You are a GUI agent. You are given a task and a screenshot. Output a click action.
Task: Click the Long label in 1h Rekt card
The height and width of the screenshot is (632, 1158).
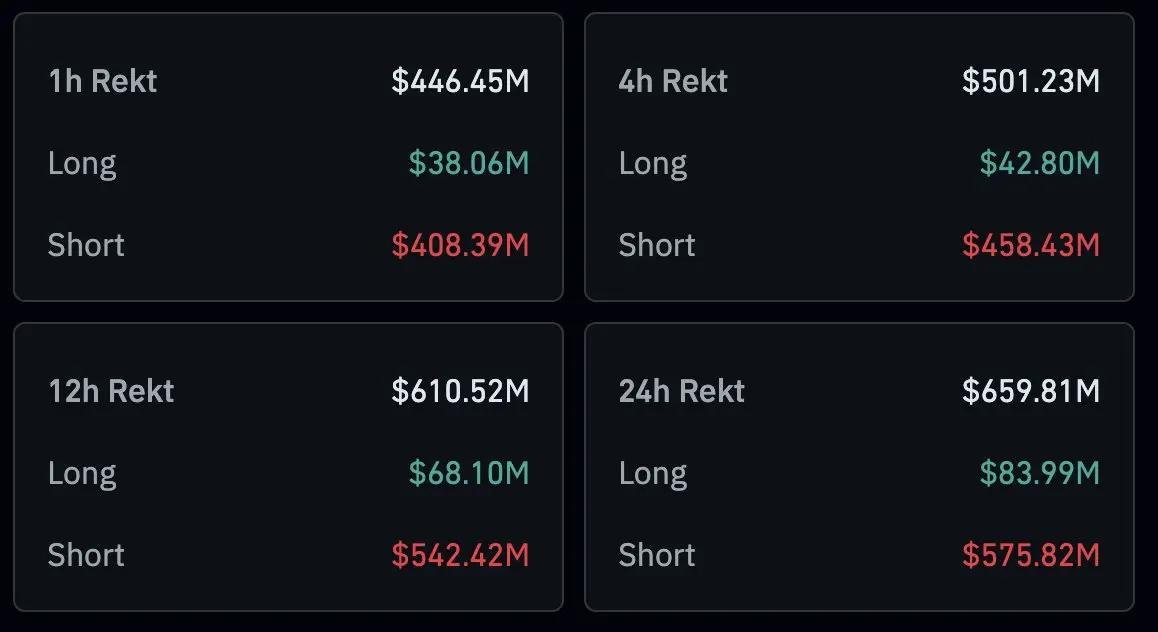(82, 163)
